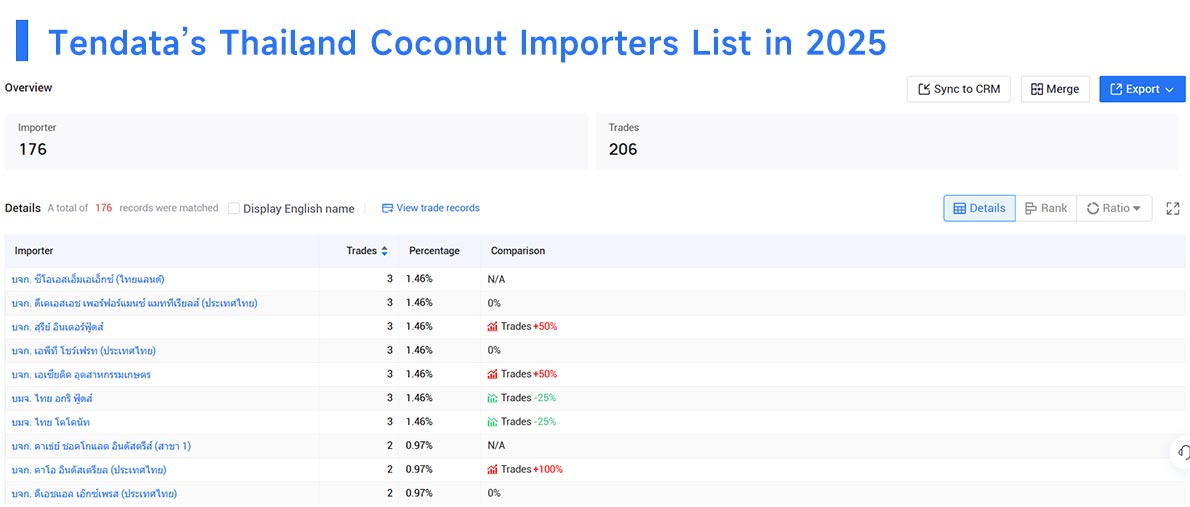Click downtrend icon in ไทย โคโคนัท row
Image resolution: width=1190 pixels, height=507 pixels.
[492, 421]
